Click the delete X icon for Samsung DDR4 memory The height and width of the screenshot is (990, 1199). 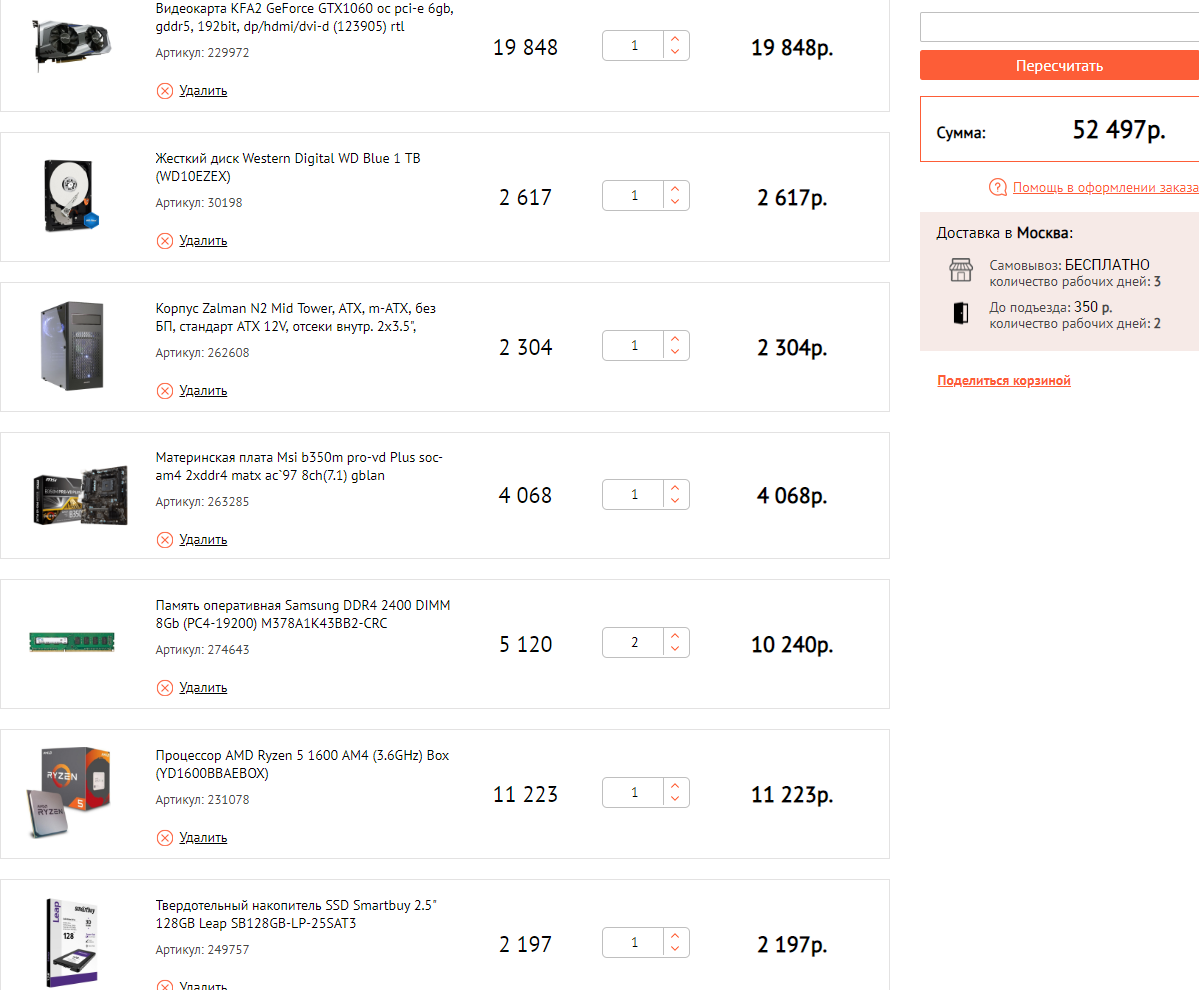click(x=165, y=688)
